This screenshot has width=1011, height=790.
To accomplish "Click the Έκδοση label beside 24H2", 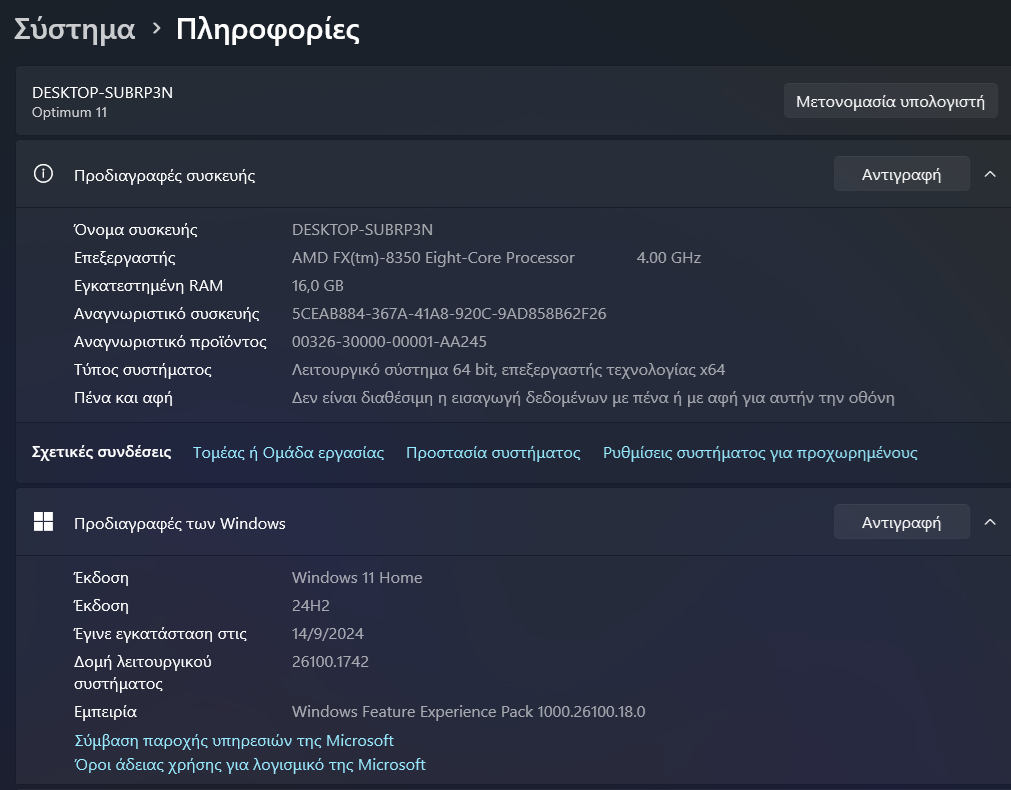I will point(101,606).
